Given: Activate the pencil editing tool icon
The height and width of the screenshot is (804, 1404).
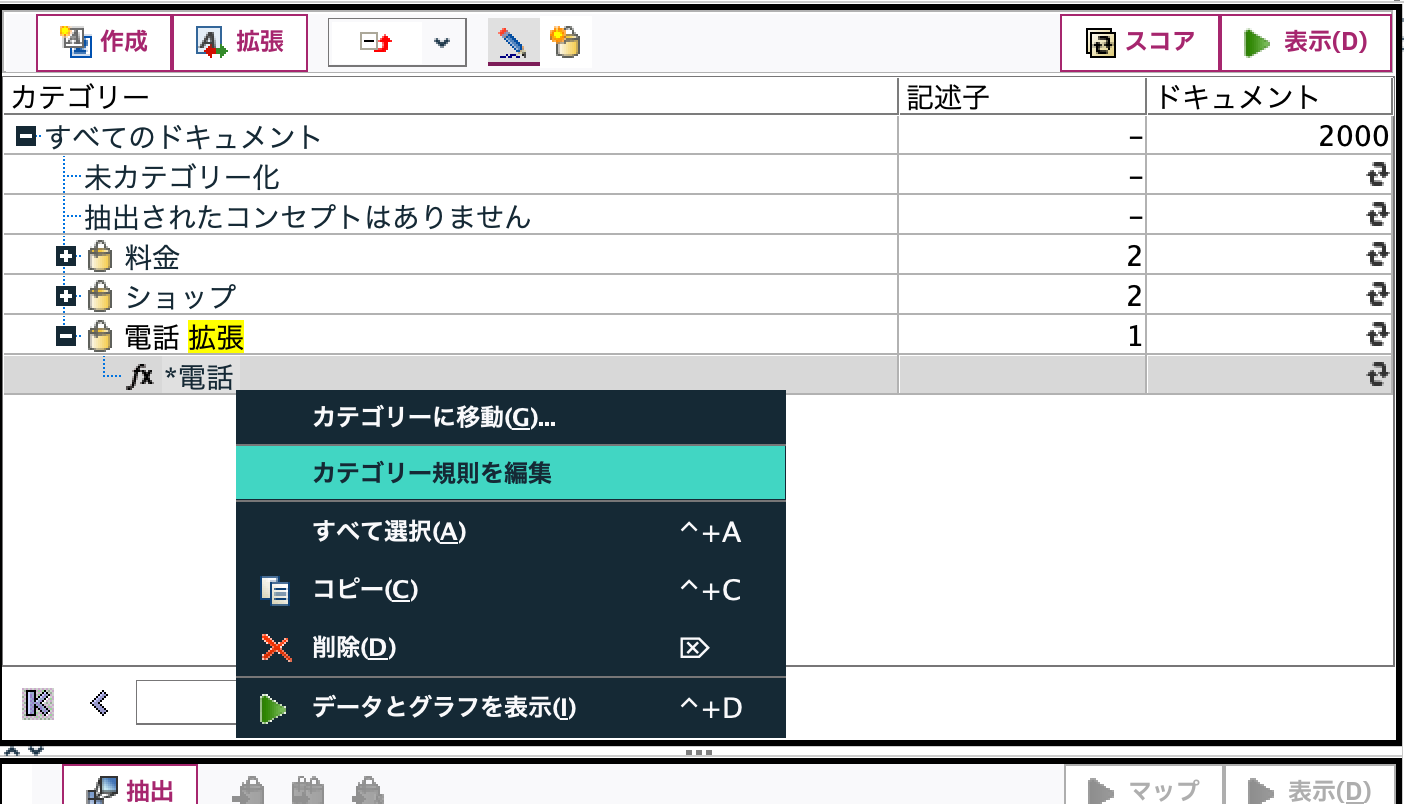Looking at the screenshot, I should (513, 41).
